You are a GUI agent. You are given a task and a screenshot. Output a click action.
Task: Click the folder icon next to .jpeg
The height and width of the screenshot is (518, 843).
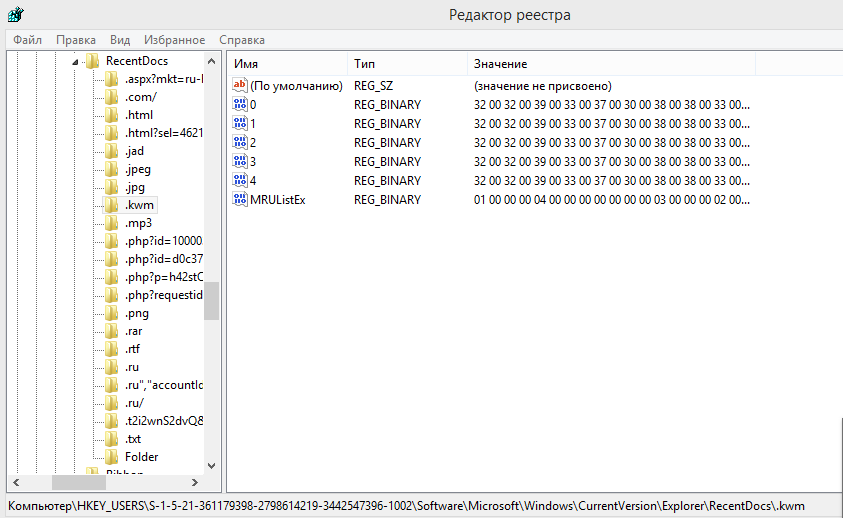click(111, 169)
